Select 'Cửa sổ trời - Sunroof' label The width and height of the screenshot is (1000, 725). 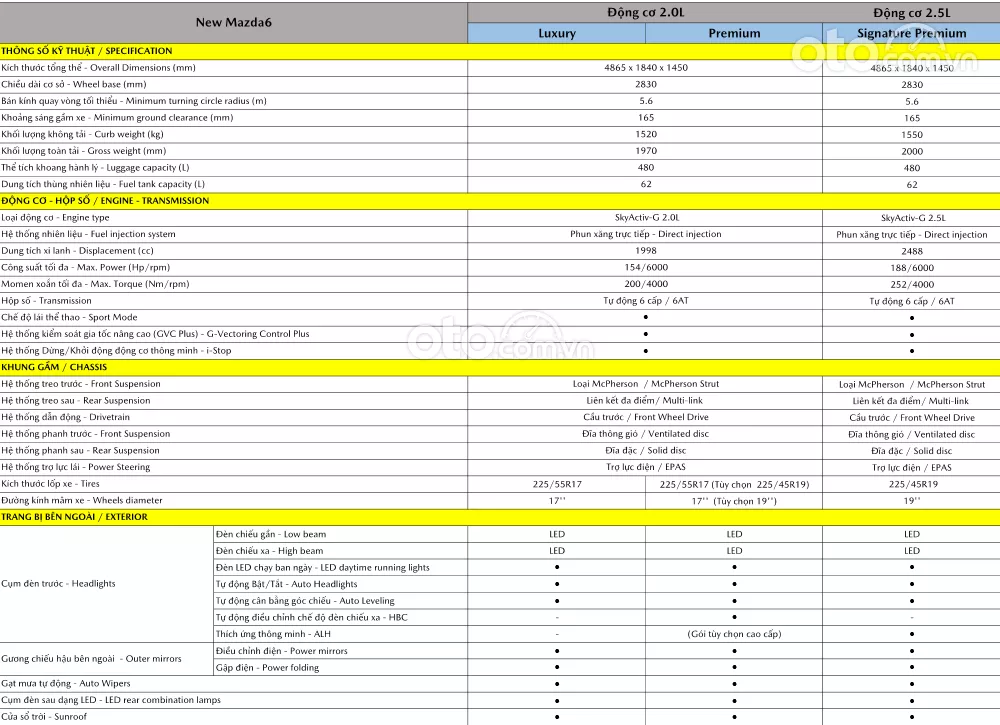click(44, 717)
